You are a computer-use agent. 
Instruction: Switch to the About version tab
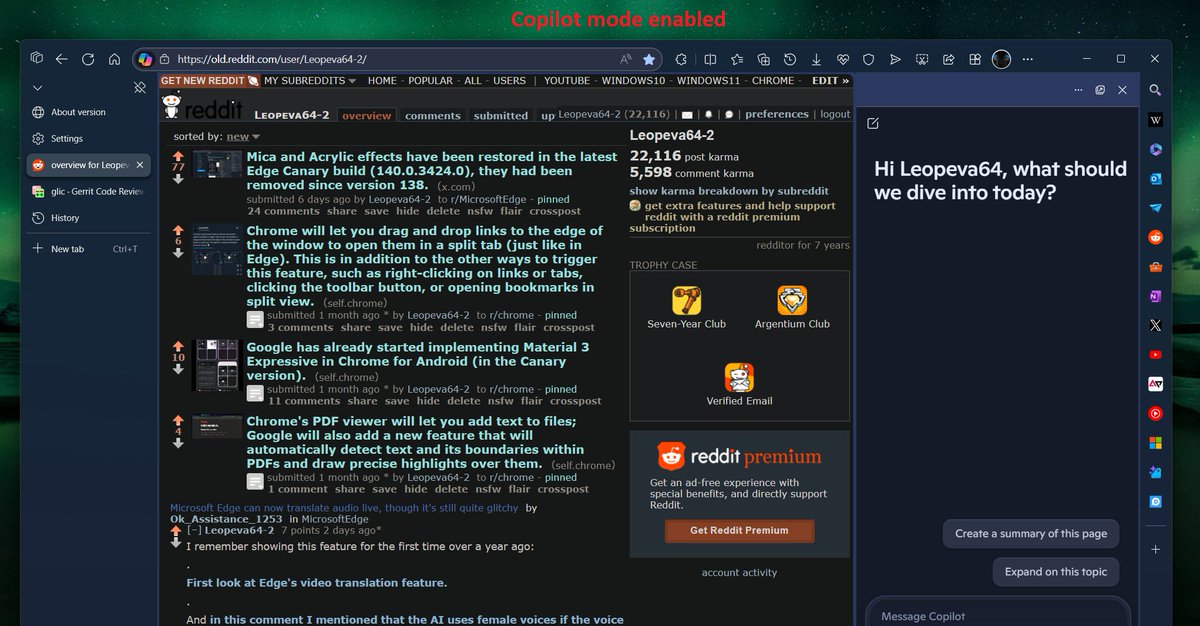point(88,112)
